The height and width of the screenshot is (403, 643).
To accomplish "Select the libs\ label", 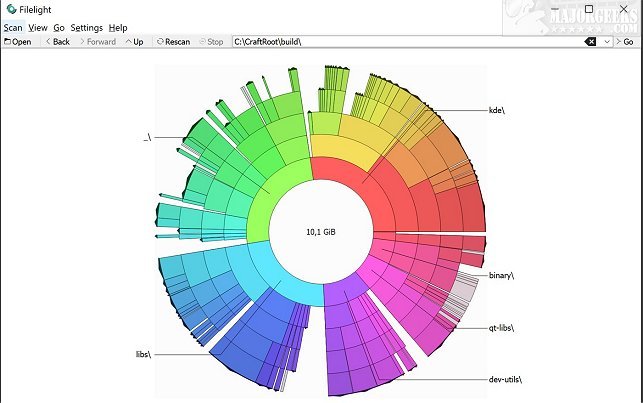I will 144,354.
